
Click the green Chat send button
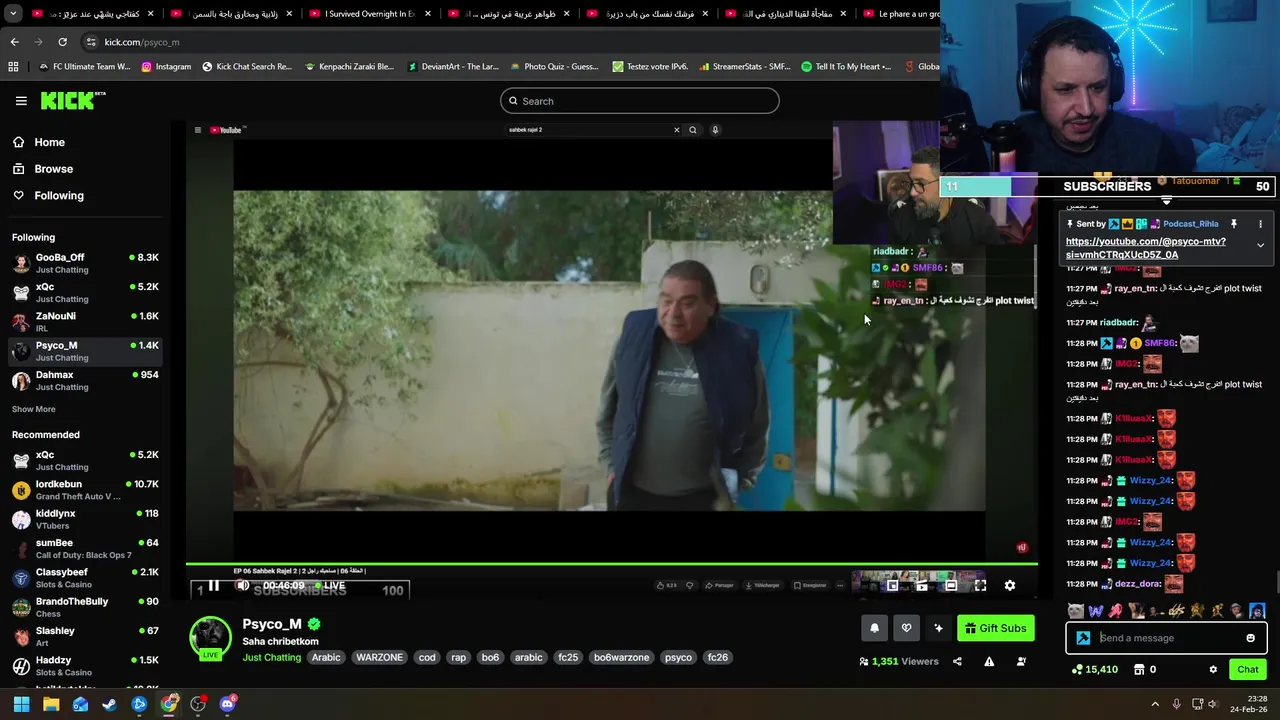tap(1247, 670)
